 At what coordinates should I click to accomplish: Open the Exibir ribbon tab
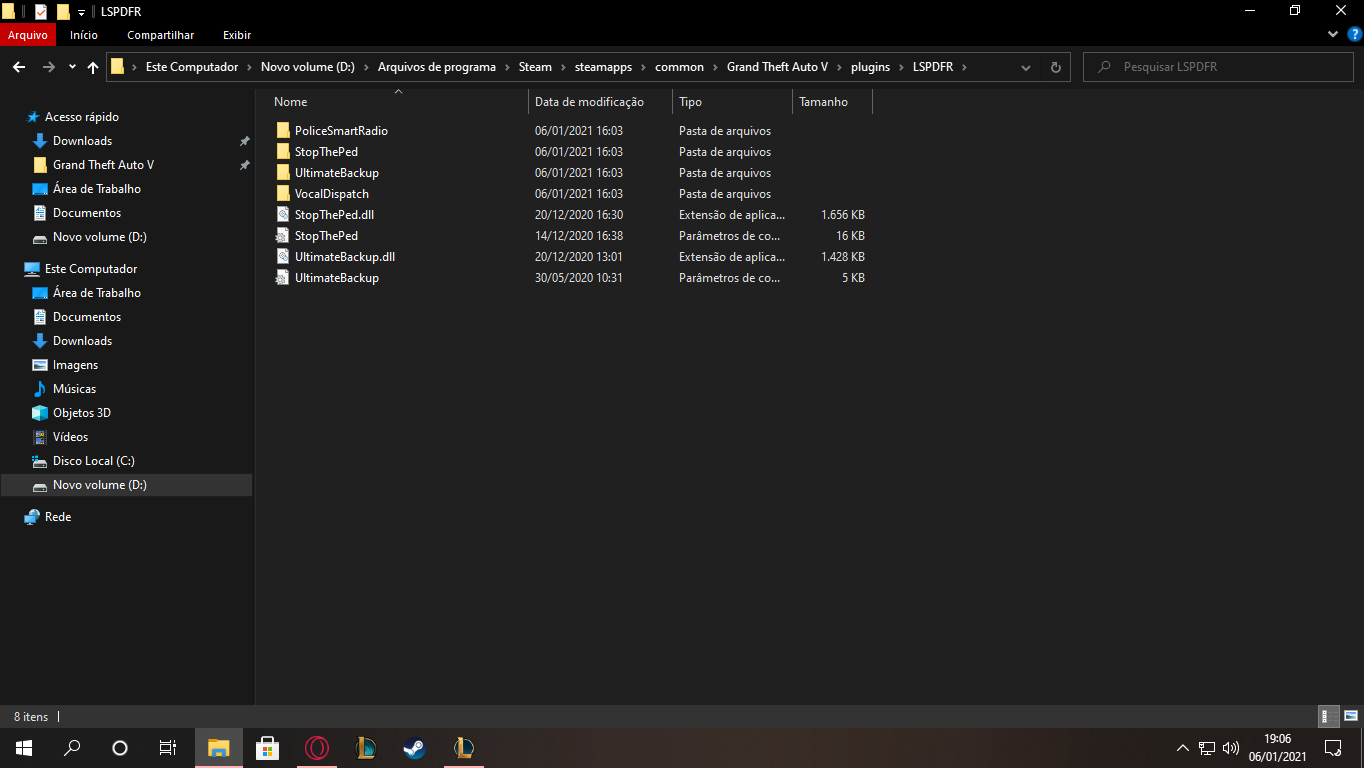[237, 35]
